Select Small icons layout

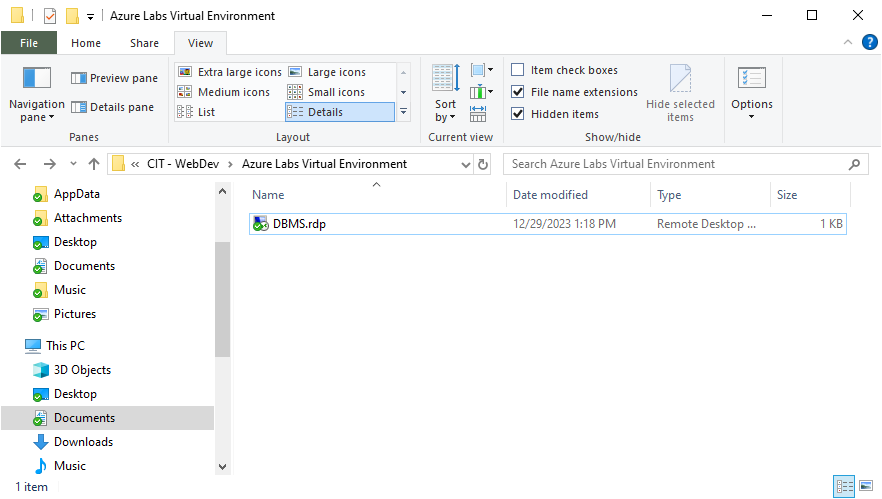[x=327, y=92]
